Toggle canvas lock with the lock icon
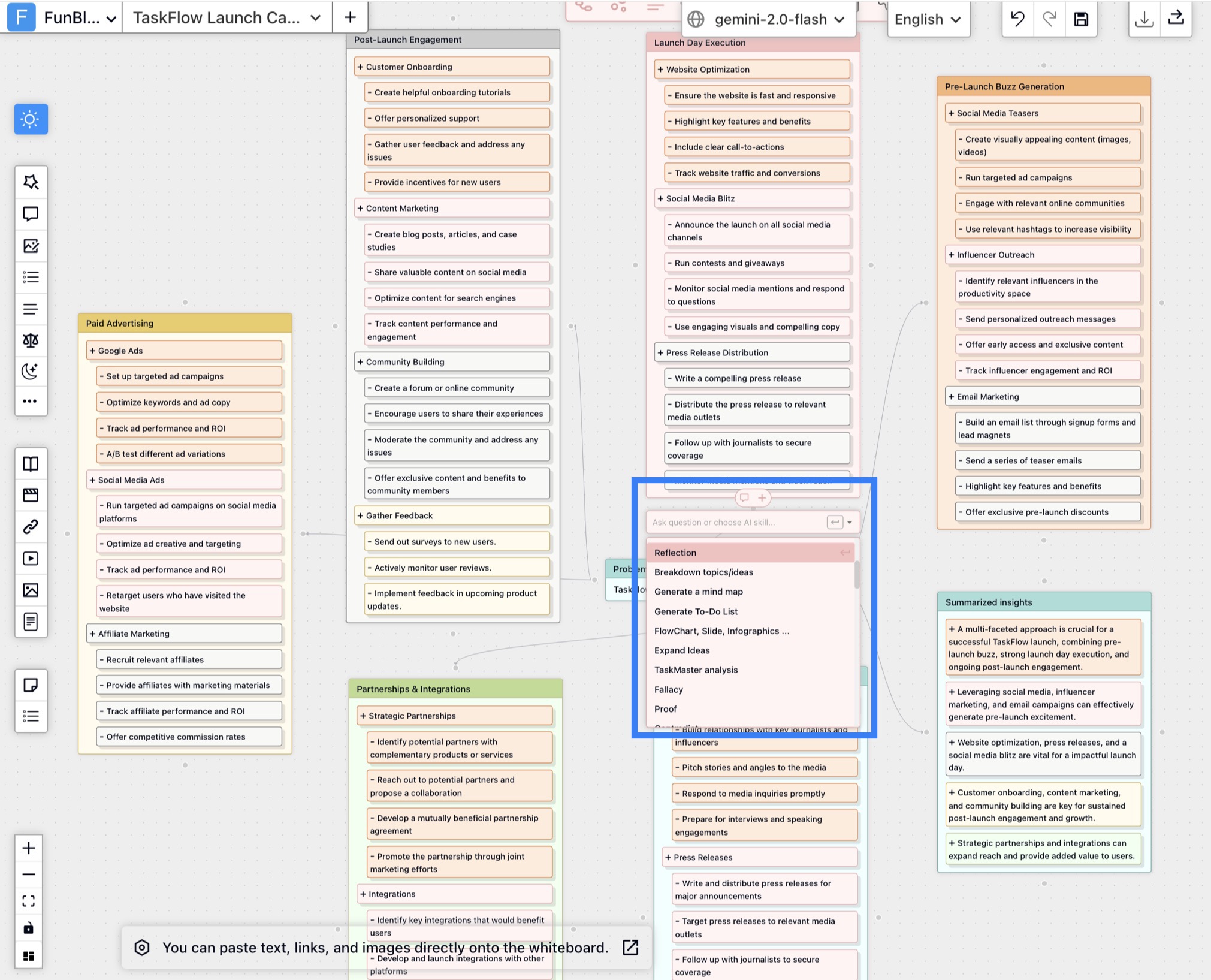Image resolution: width=1211 pixels, height=980 pixels. pos(28,928)
